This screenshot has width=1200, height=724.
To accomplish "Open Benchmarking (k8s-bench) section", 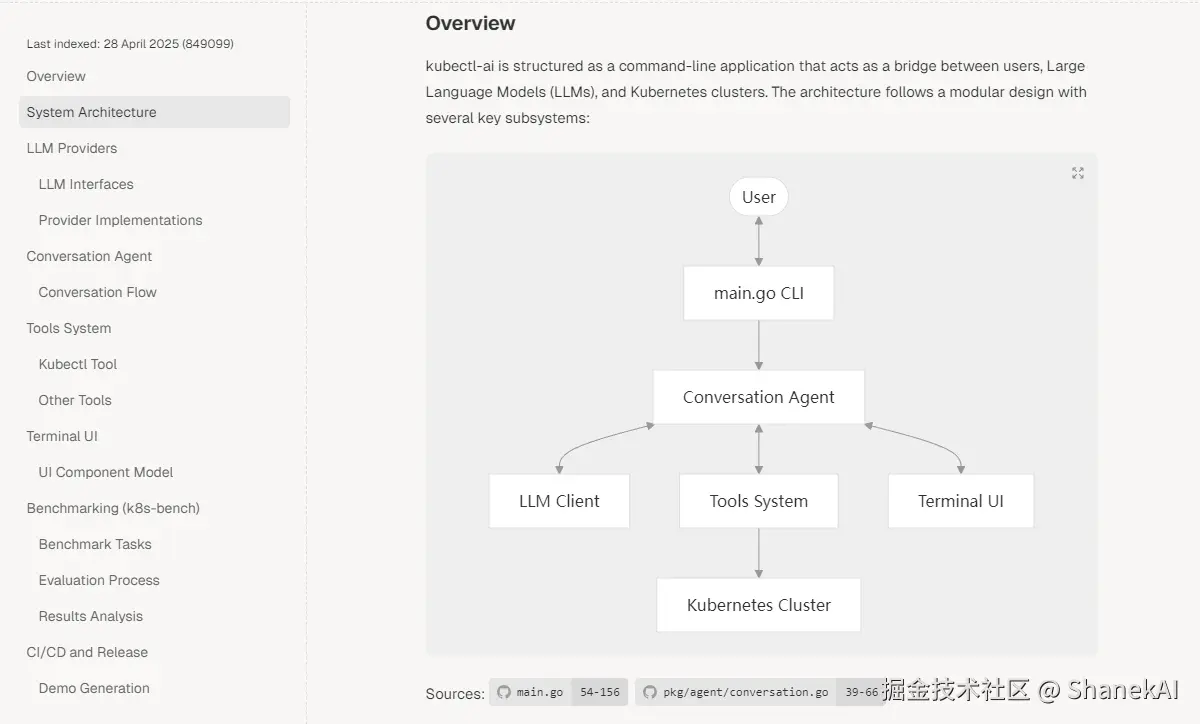I will [x=113, y=508].
